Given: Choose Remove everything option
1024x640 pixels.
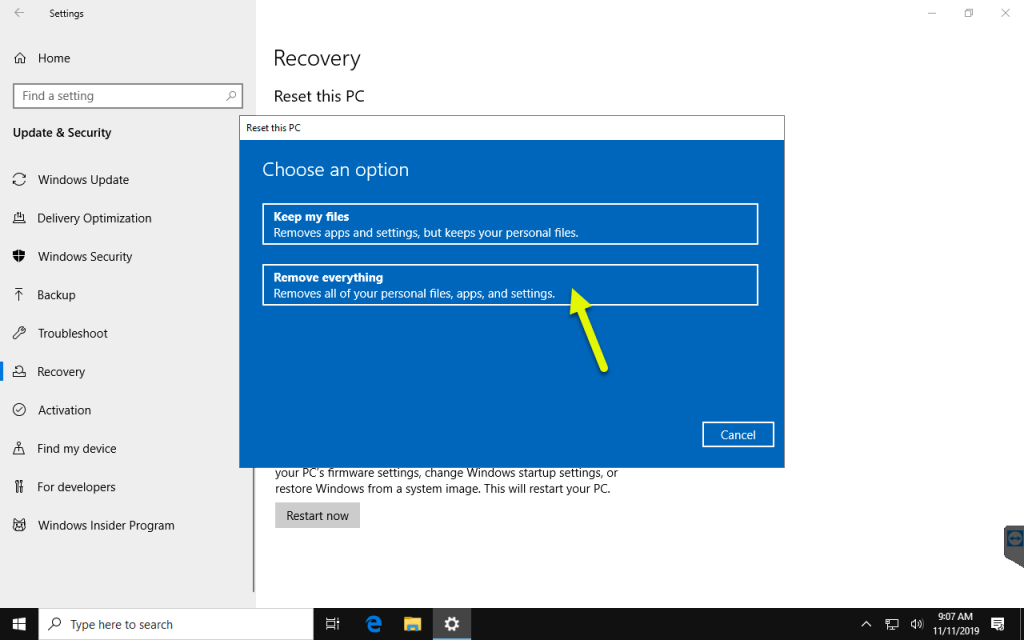Looking at the screenshot, I should point(510,285).
